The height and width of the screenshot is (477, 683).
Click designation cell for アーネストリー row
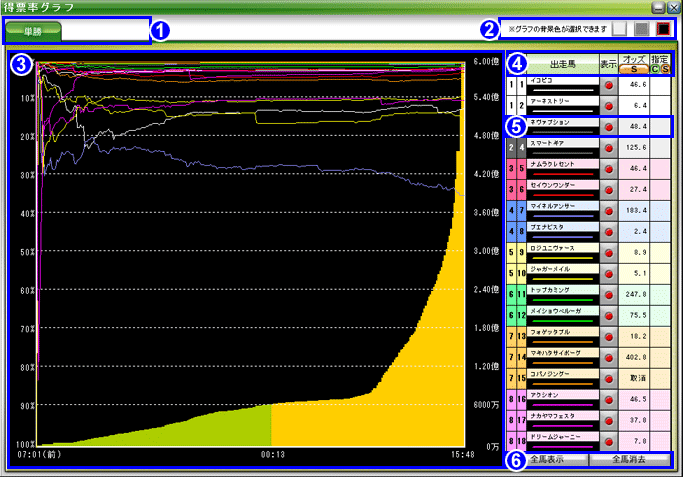click(660, 105)
